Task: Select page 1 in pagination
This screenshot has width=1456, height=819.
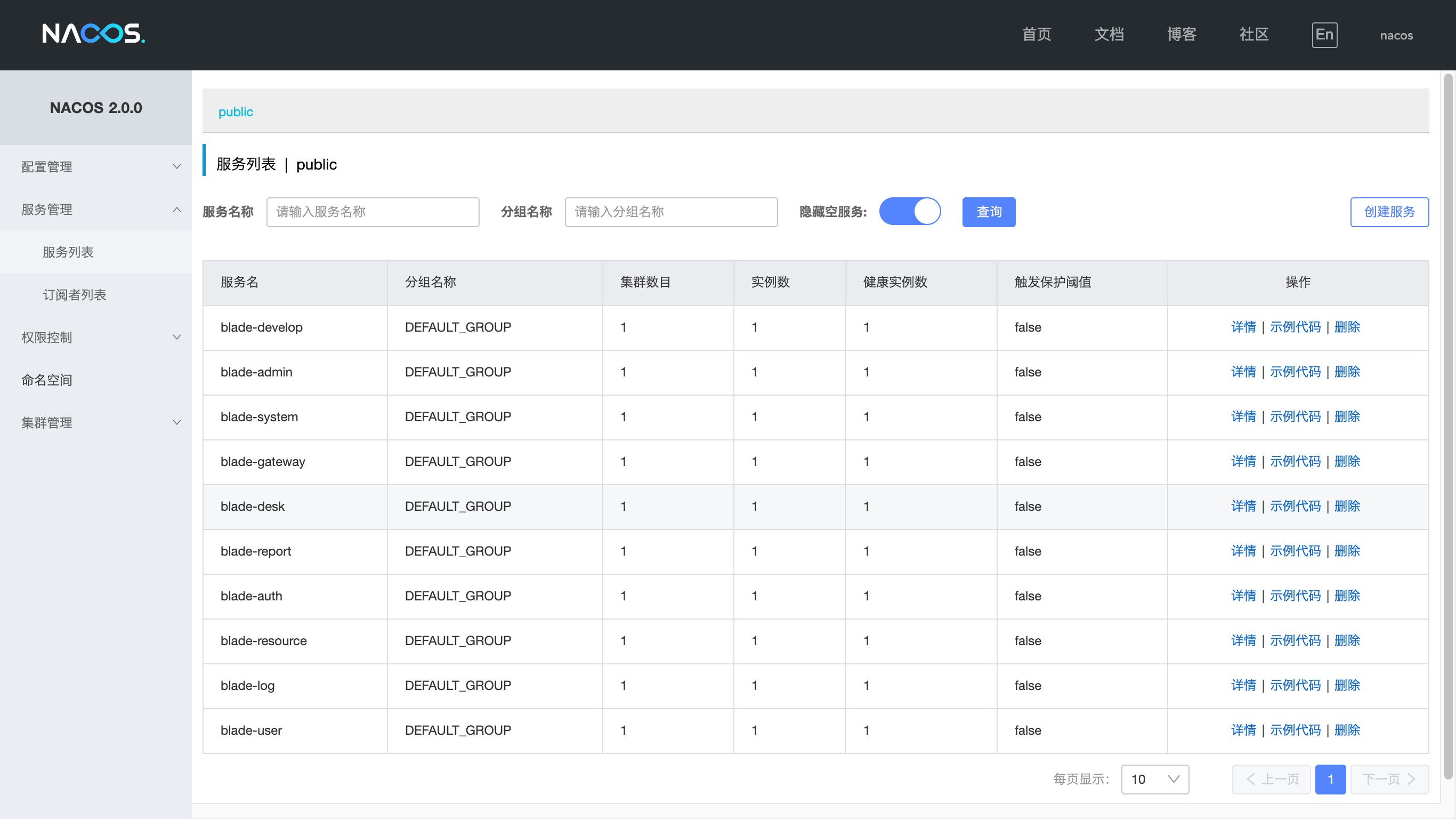Action: click(1330, 779)
